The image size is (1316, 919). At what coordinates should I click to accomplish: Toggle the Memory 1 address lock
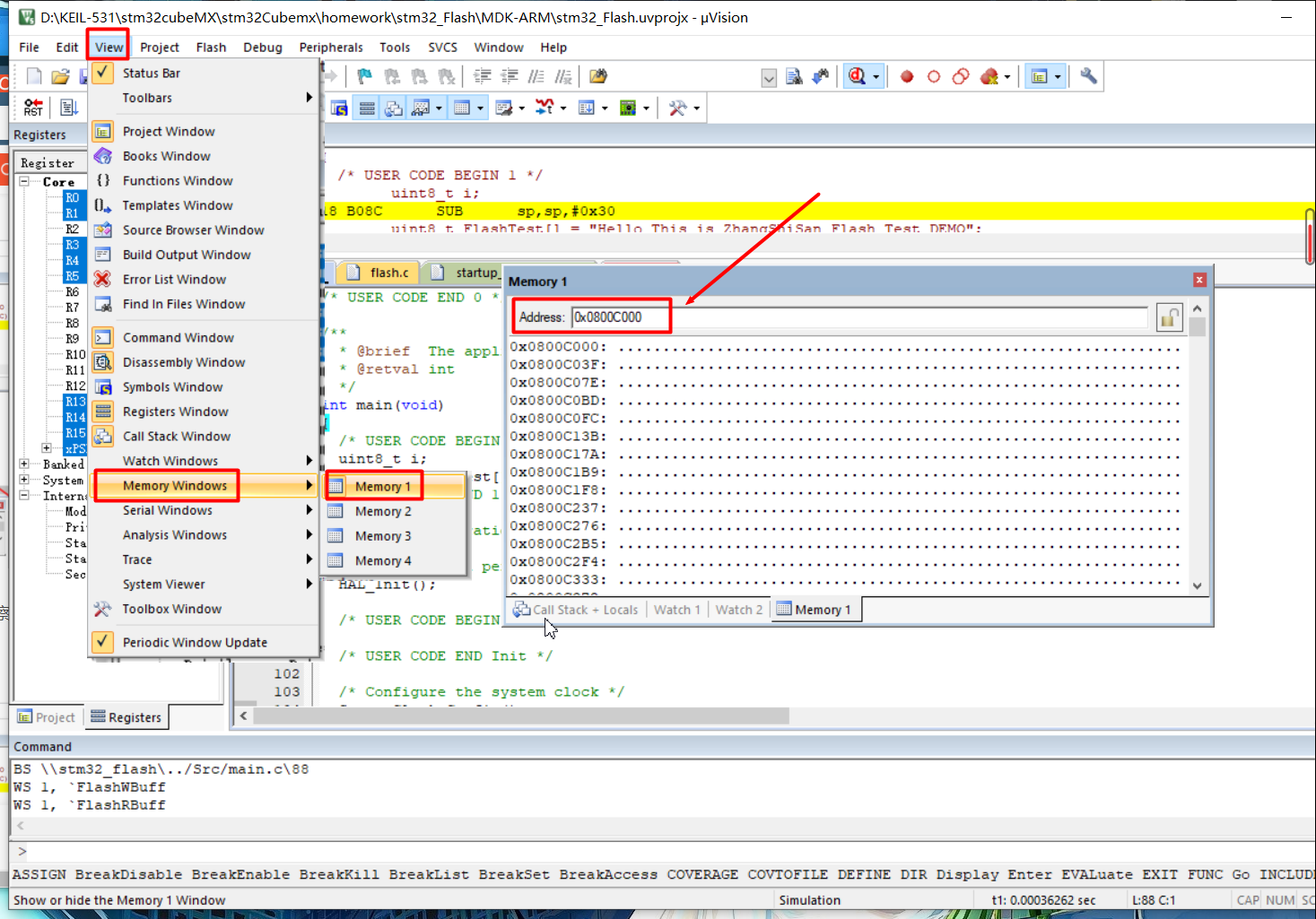(1169, 317)
